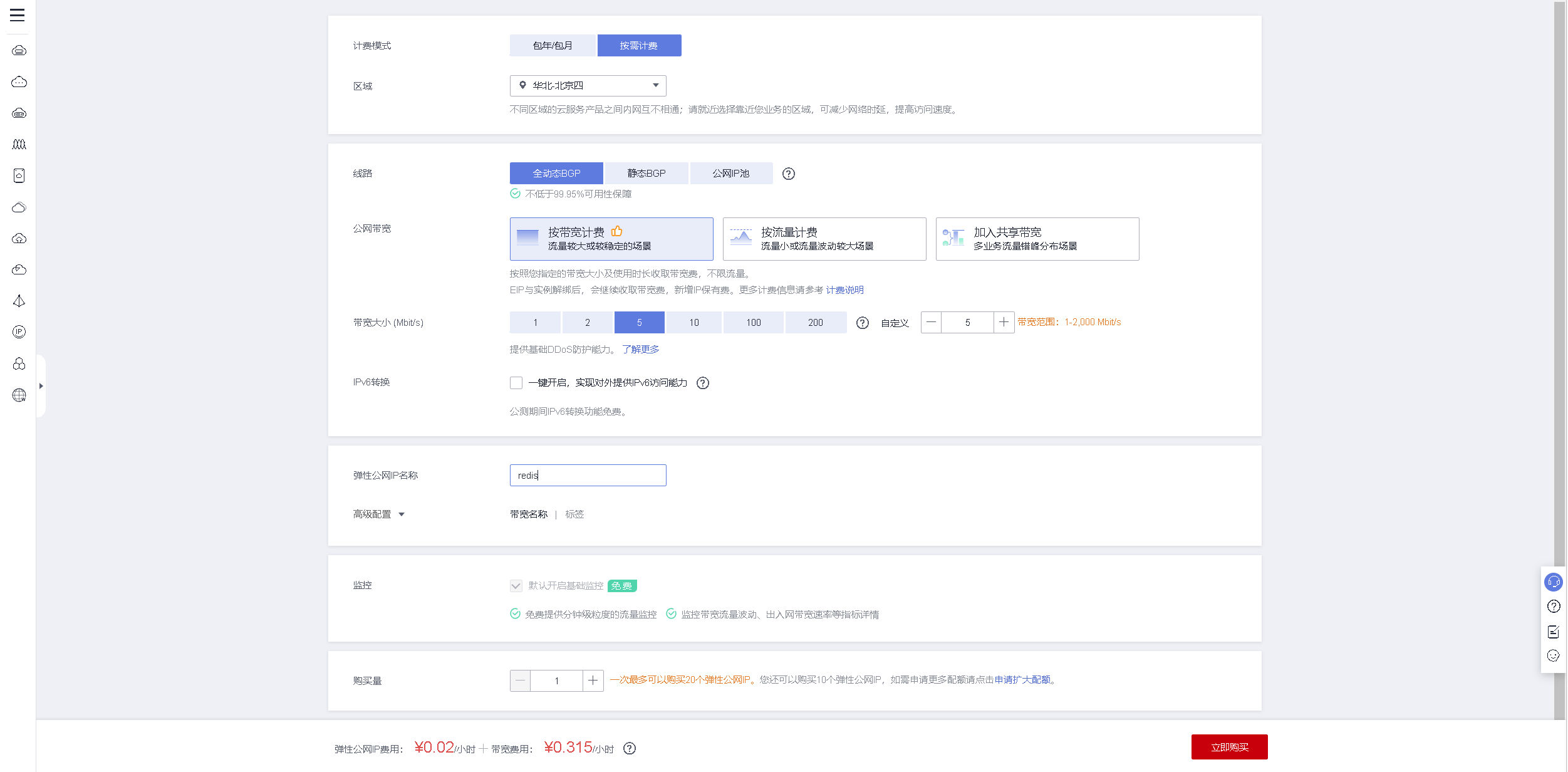Click help icon next to line type options
The image size is (1568, 772).
click(x=789, y=174)
